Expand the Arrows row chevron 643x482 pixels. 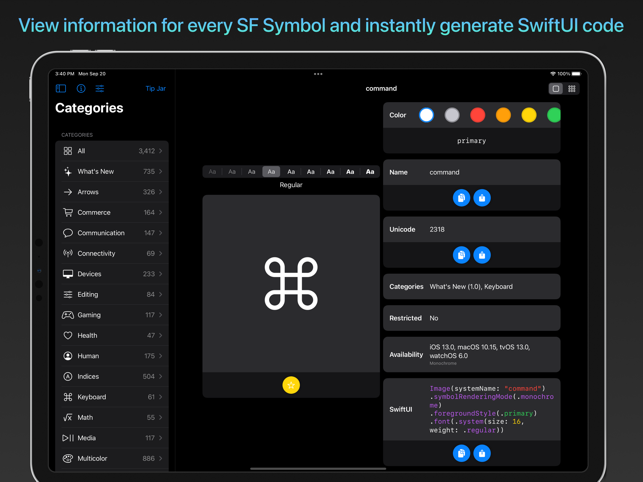pyautogui.click(x=161, y=192)
